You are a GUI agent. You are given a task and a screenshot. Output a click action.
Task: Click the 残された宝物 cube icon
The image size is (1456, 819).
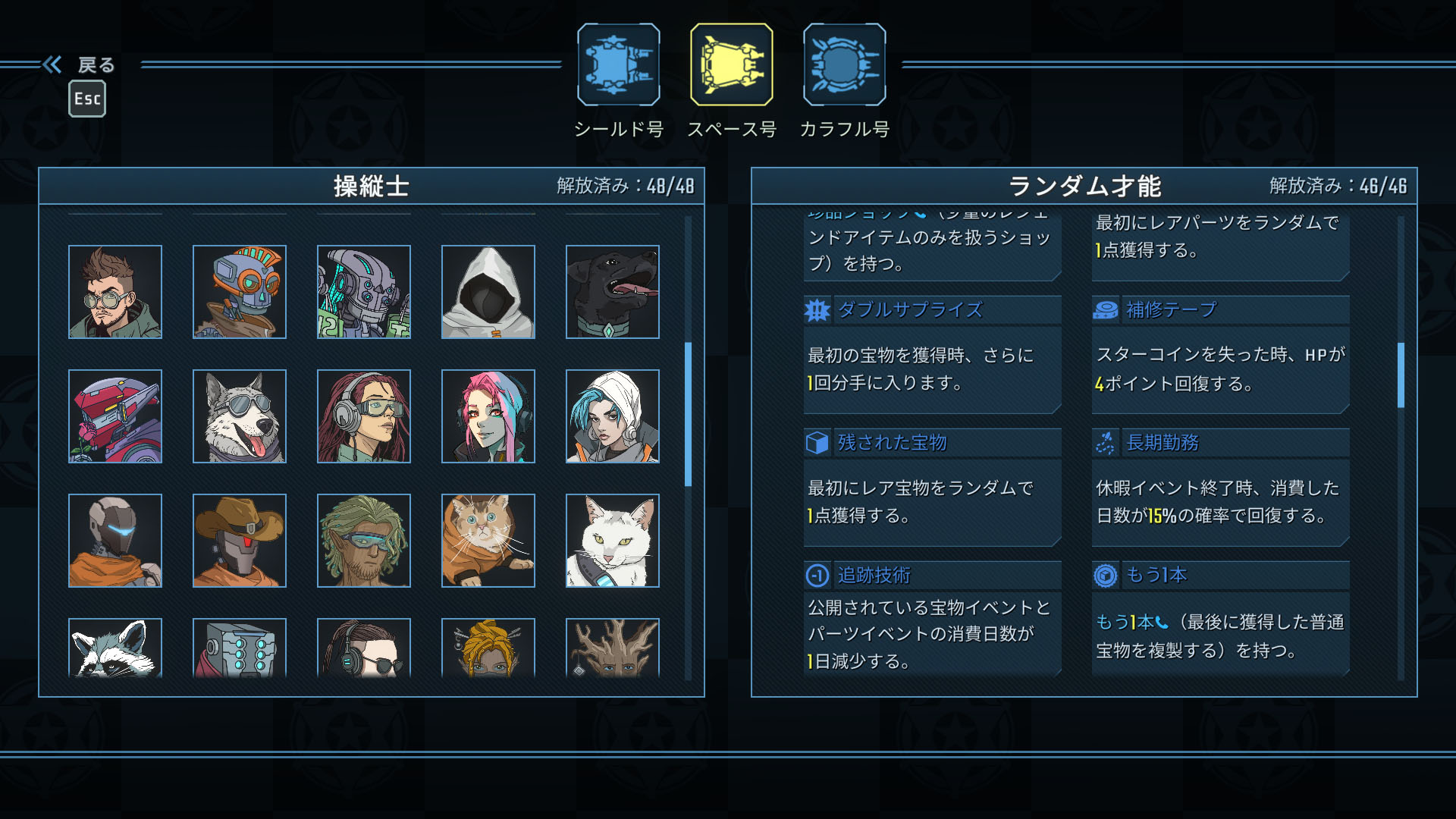(817, 443)
